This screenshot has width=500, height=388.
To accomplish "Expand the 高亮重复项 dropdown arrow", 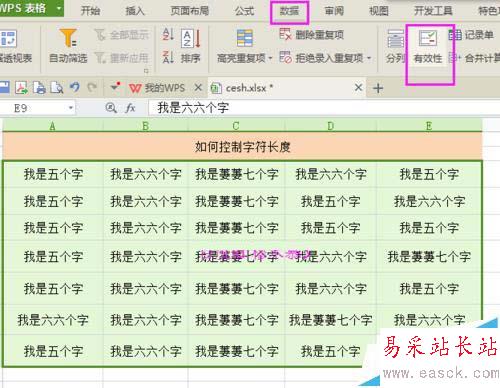I will coord(270,58).
